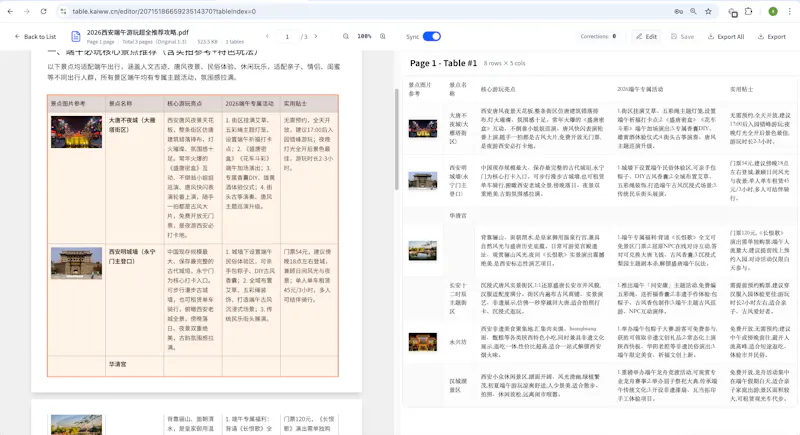Click the PDF panel vertical scrollbar
Image resolution: width=800 pixels, height=435 pixels.
coord(396,139)
